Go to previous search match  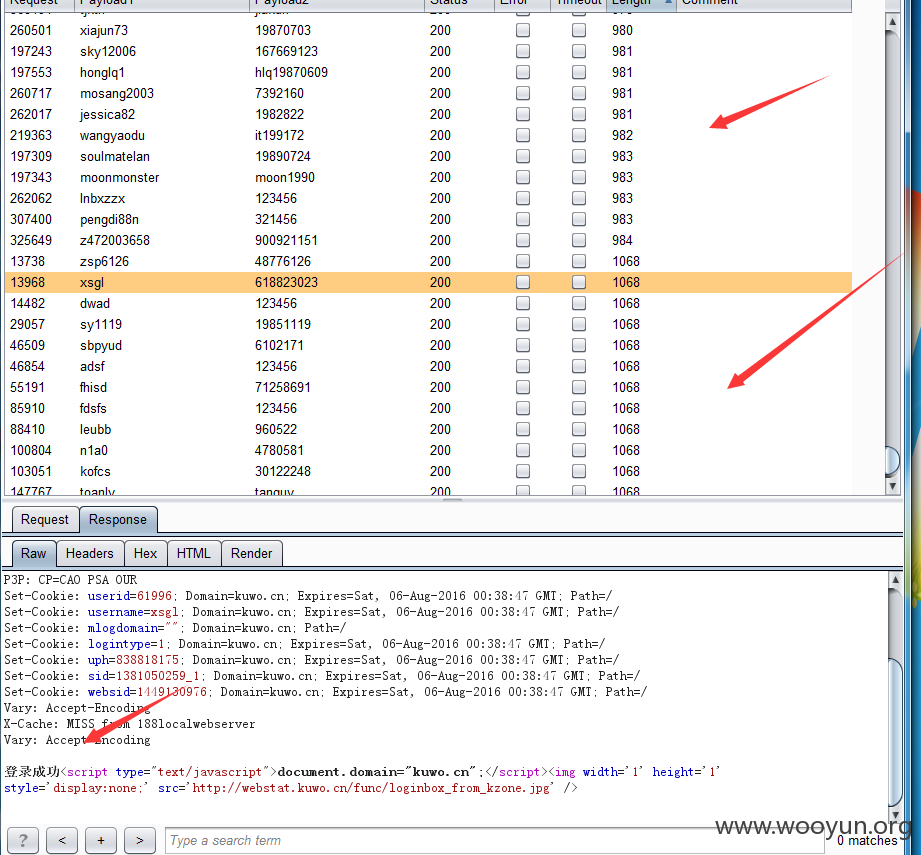[62, 840]
